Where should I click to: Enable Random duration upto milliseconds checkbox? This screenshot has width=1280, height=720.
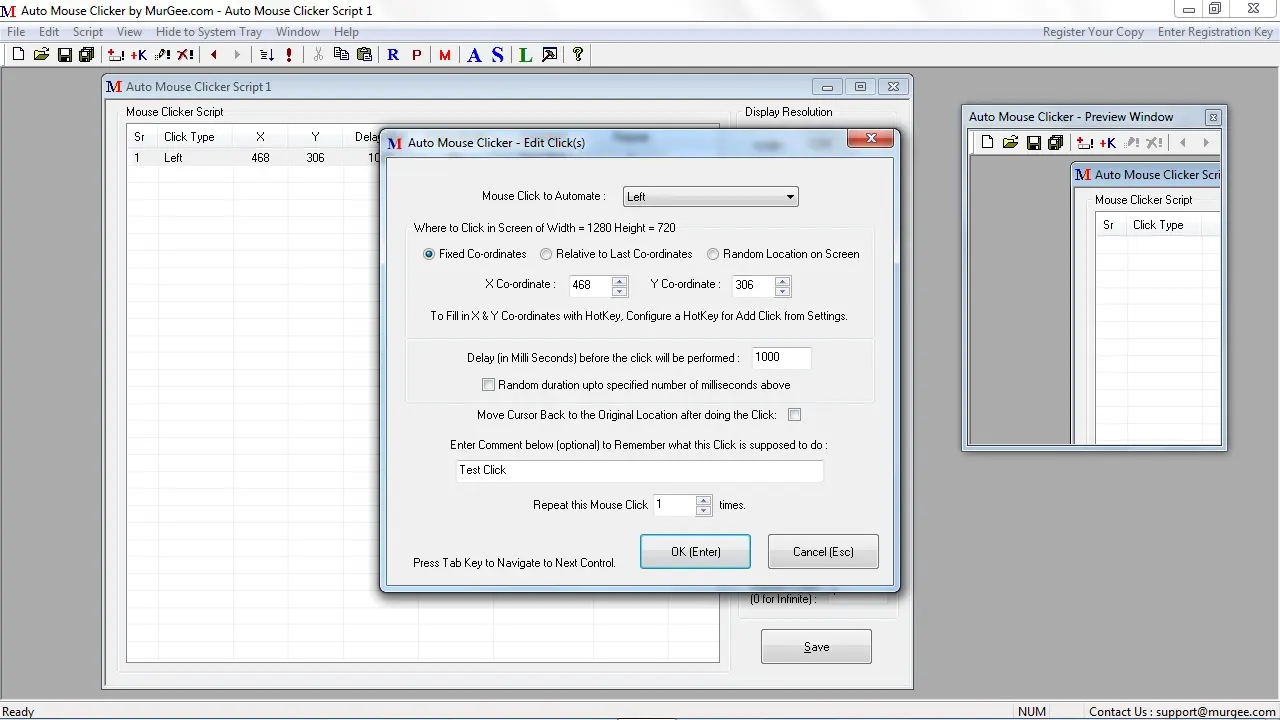(x=489, y=385)
